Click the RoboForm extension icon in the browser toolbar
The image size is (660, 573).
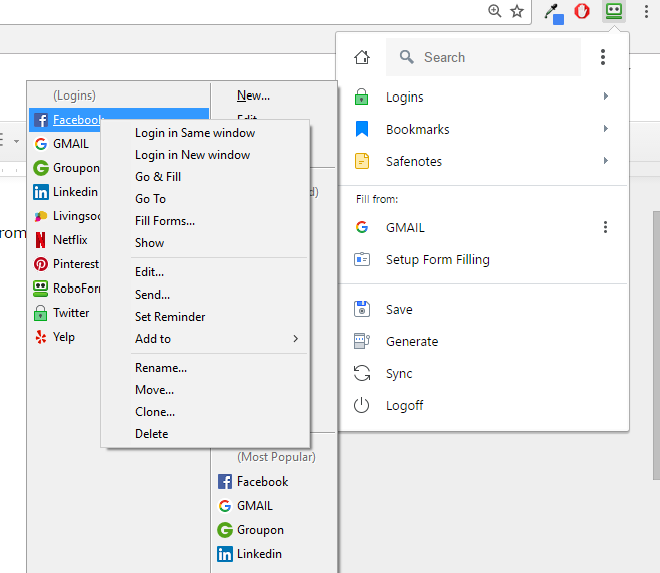click(614, 11)
